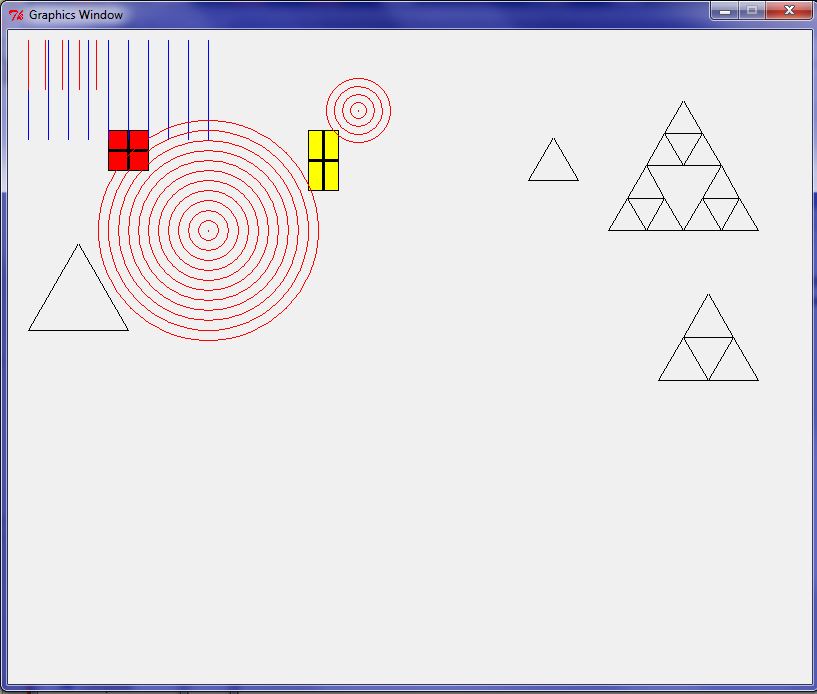Screen dimensions: 817x694
Task: Click the yellow rectangle with black cross
Action: 323,160
